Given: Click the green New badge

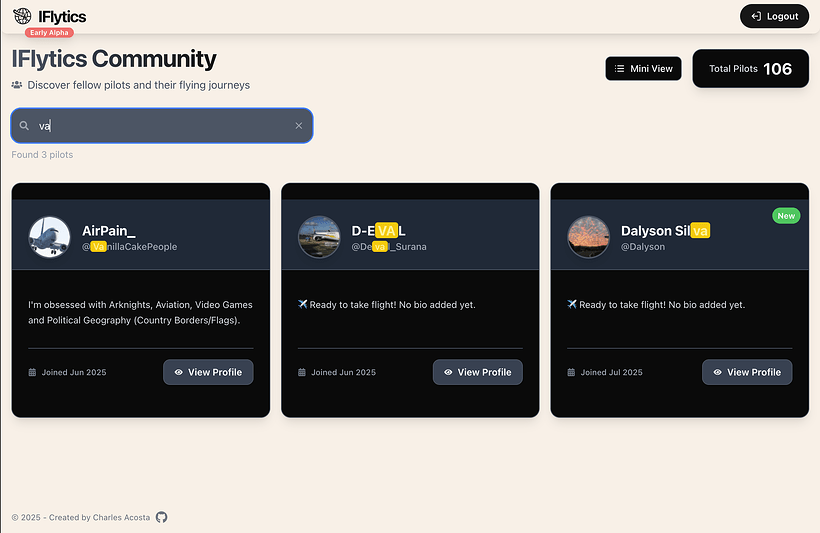Looking at the screenshot, I should (x=786, y=216).
